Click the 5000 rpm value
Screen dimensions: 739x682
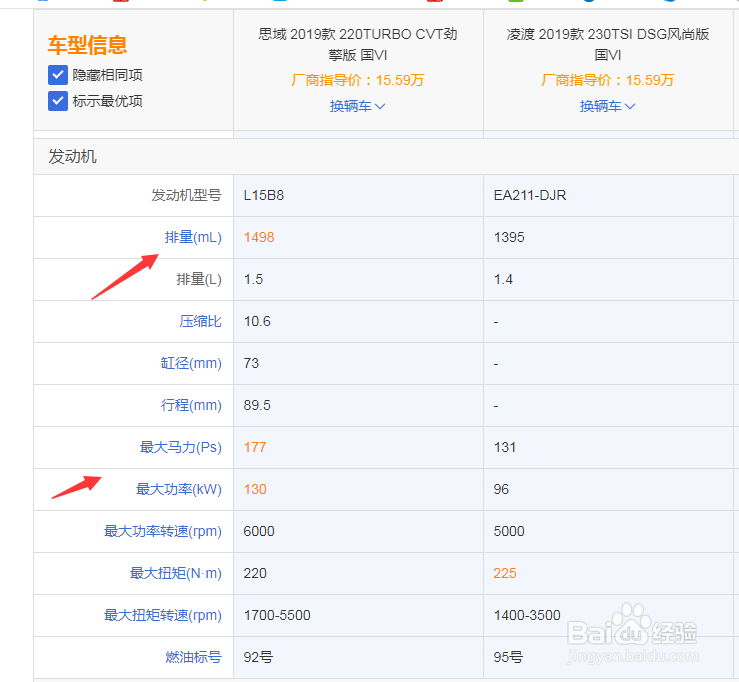point(509,531)
